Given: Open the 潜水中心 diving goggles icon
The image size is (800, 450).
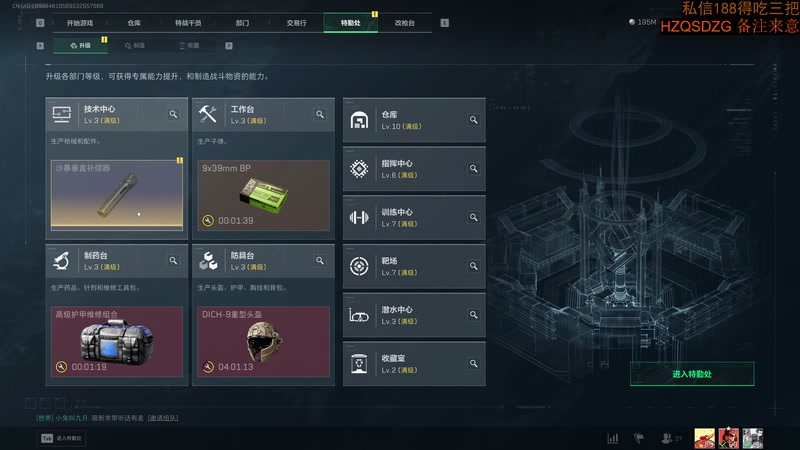Looking at the screenshot, I should coord(359,315).
